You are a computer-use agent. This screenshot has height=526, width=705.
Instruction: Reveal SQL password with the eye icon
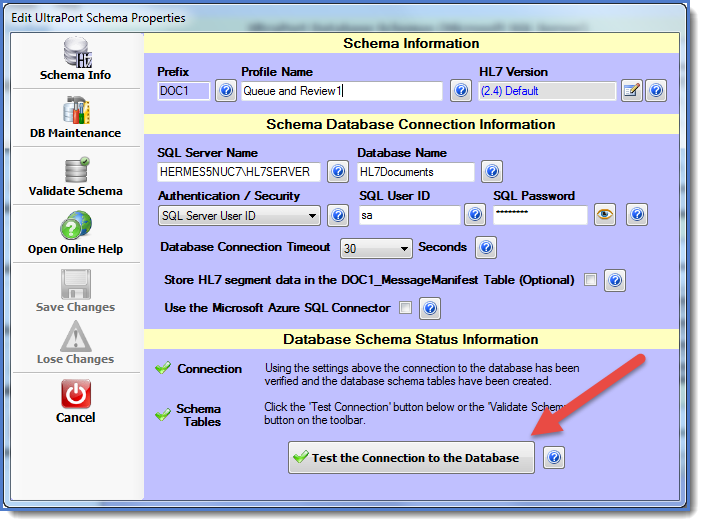pyautogui.click(x=605, y=215)
